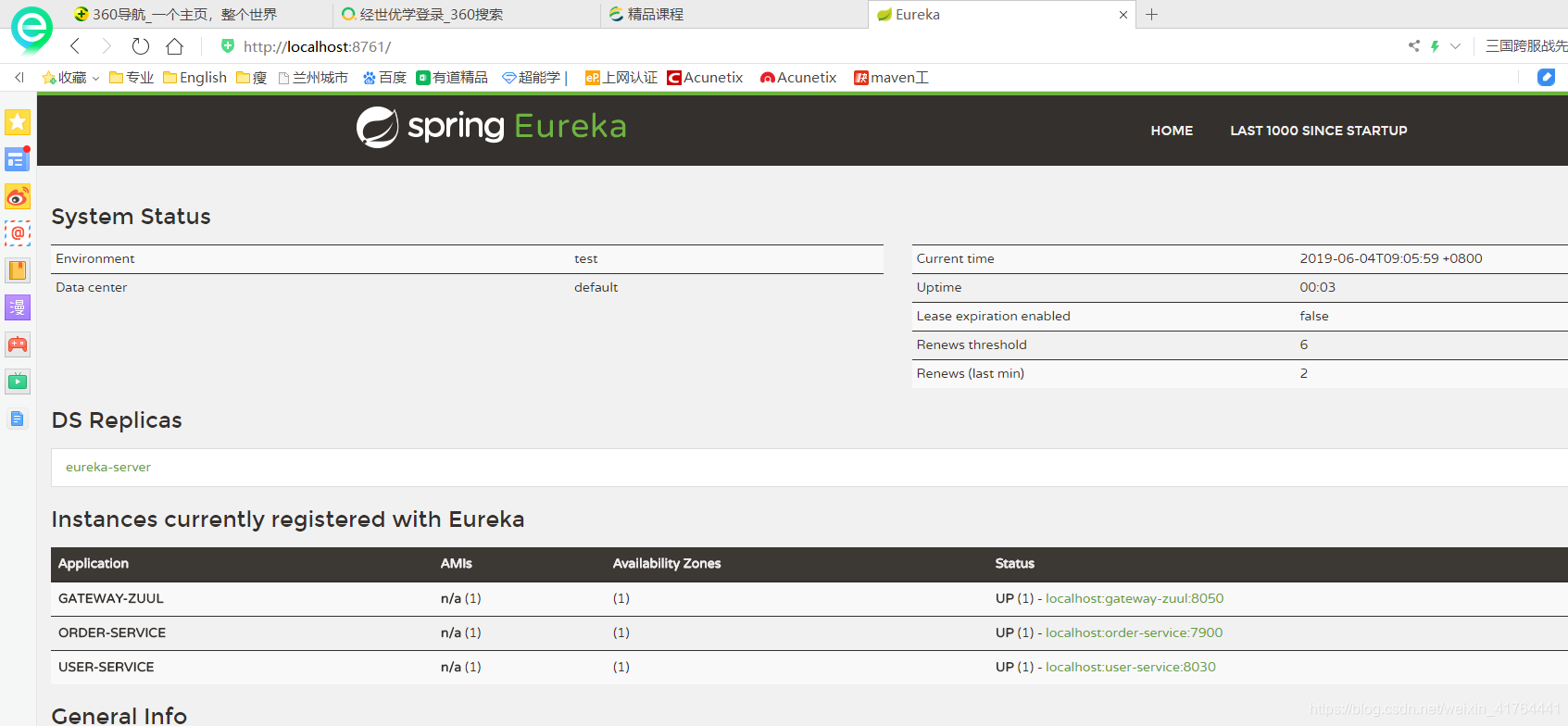Click the Current time value 2019-06-04T09:05:59

[1391, 258]
